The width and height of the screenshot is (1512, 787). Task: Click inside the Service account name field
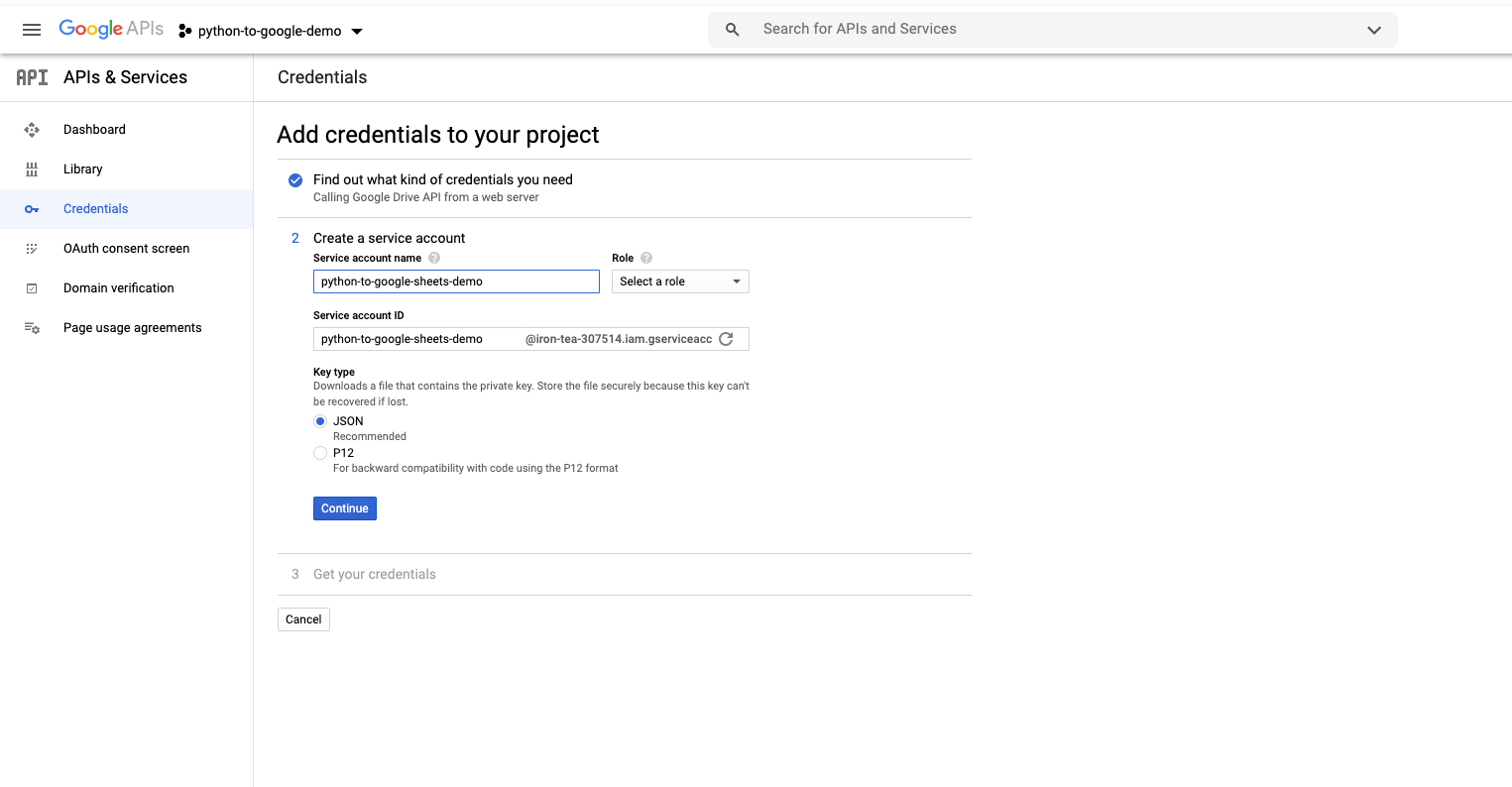pyautogui.click(x=456, y=281)
